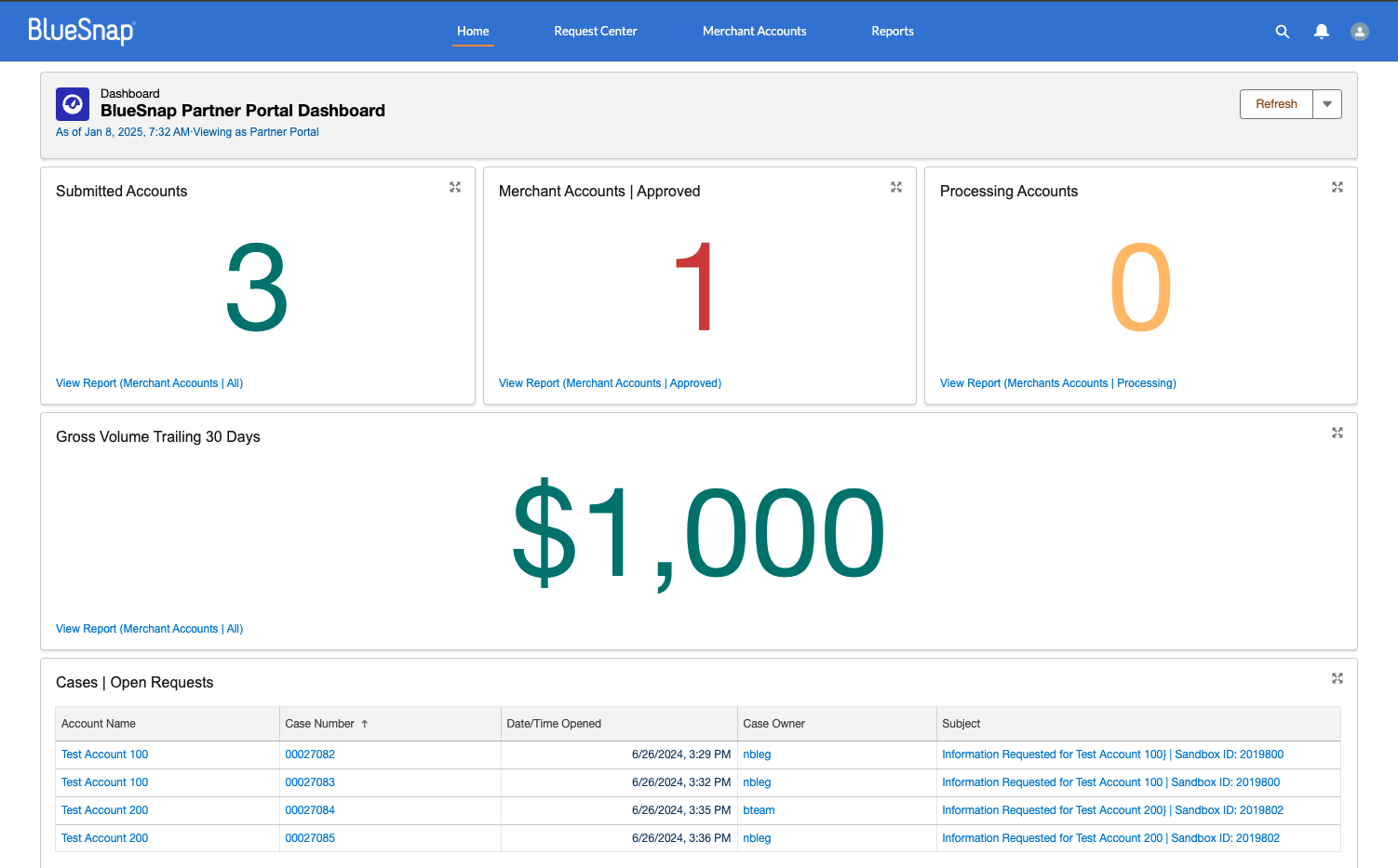Click the BlueSnap Partner Portal Dashboard title

243,111
